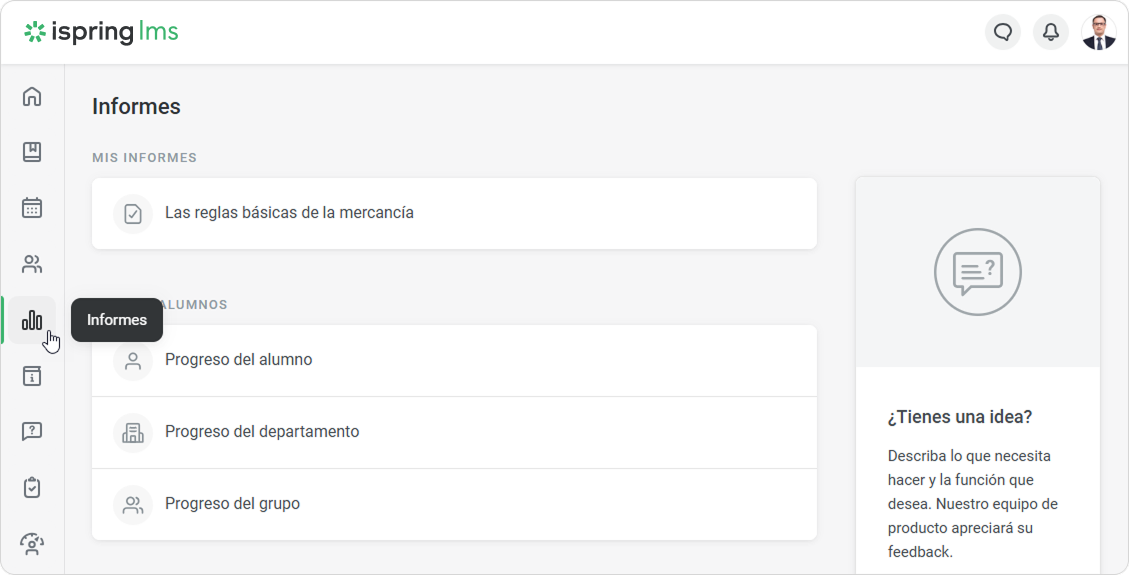Open the chat messages icon in header
Image resolution: width=1129 pixels, height=575 pixels.
[x=1003, y=32]
